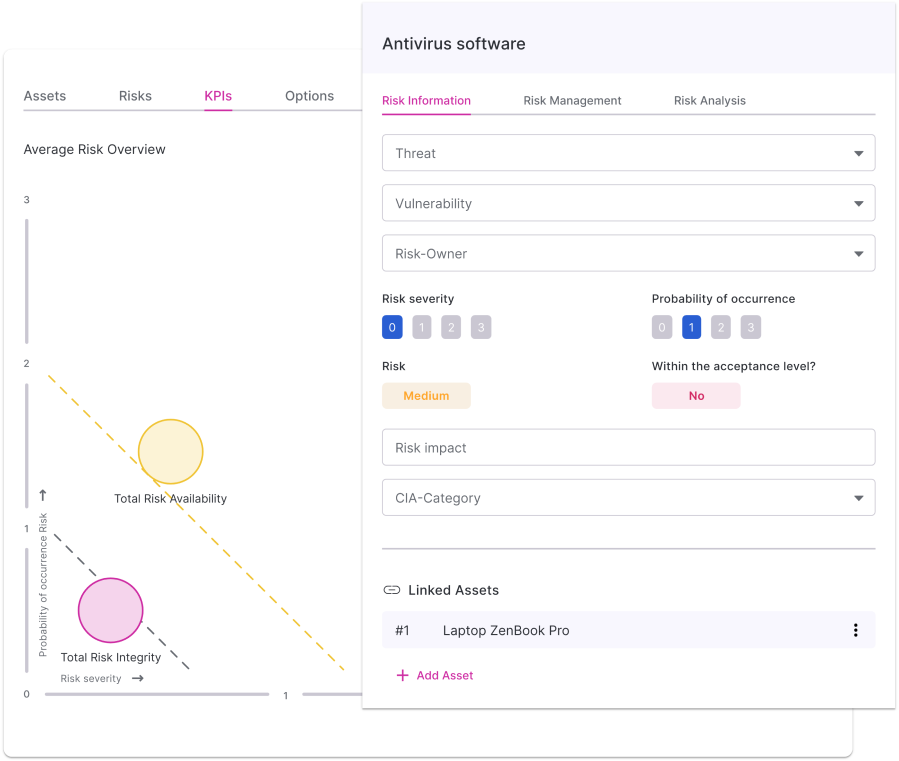Set Risk severity to 0
Image resolution: width=899 pixels, height=761 pixels.
click(x=392, y=327)
